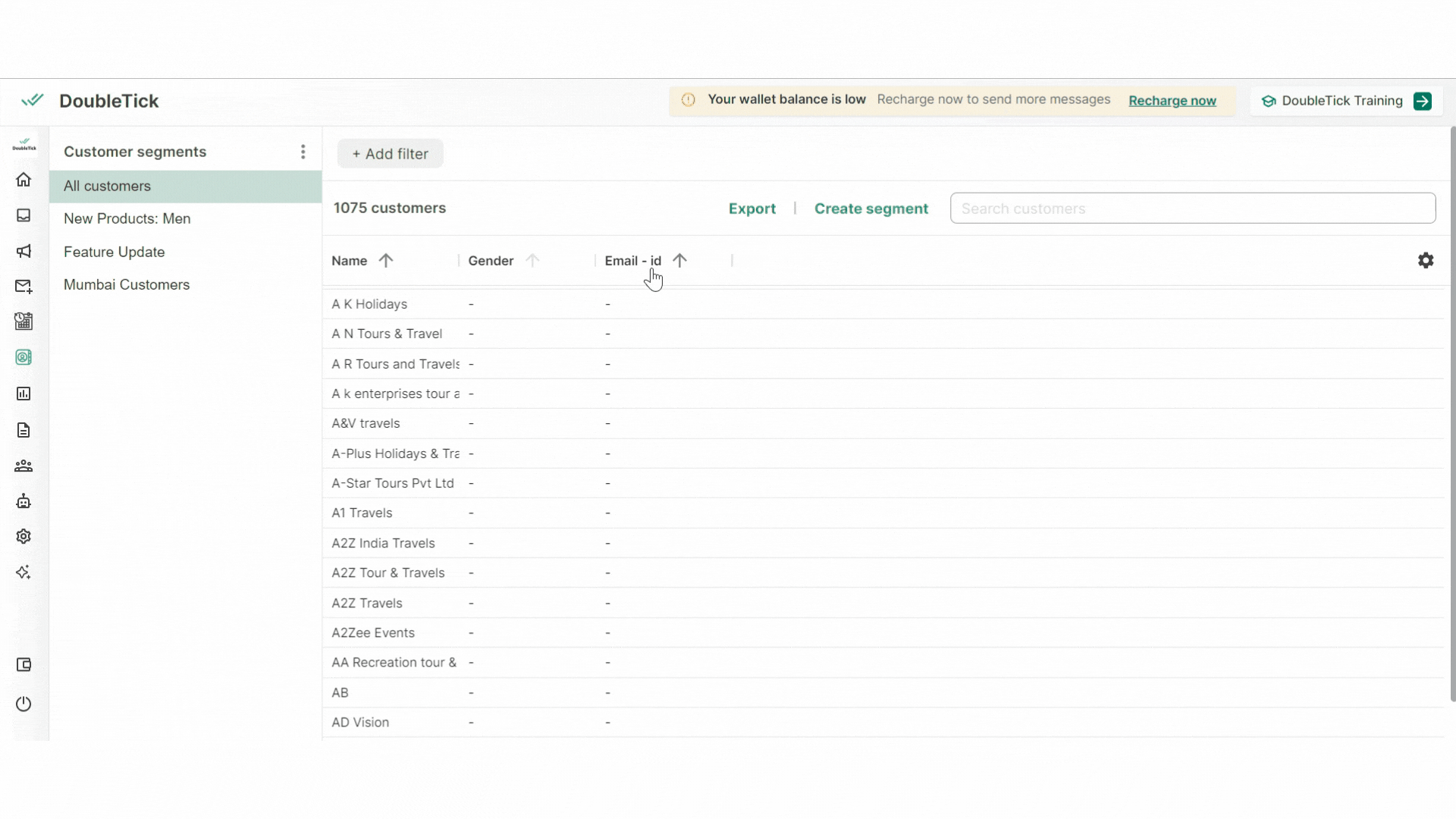1456x819 pixels.
Task: Select the Mumbai Customers segment
Action: coord(127,284)
